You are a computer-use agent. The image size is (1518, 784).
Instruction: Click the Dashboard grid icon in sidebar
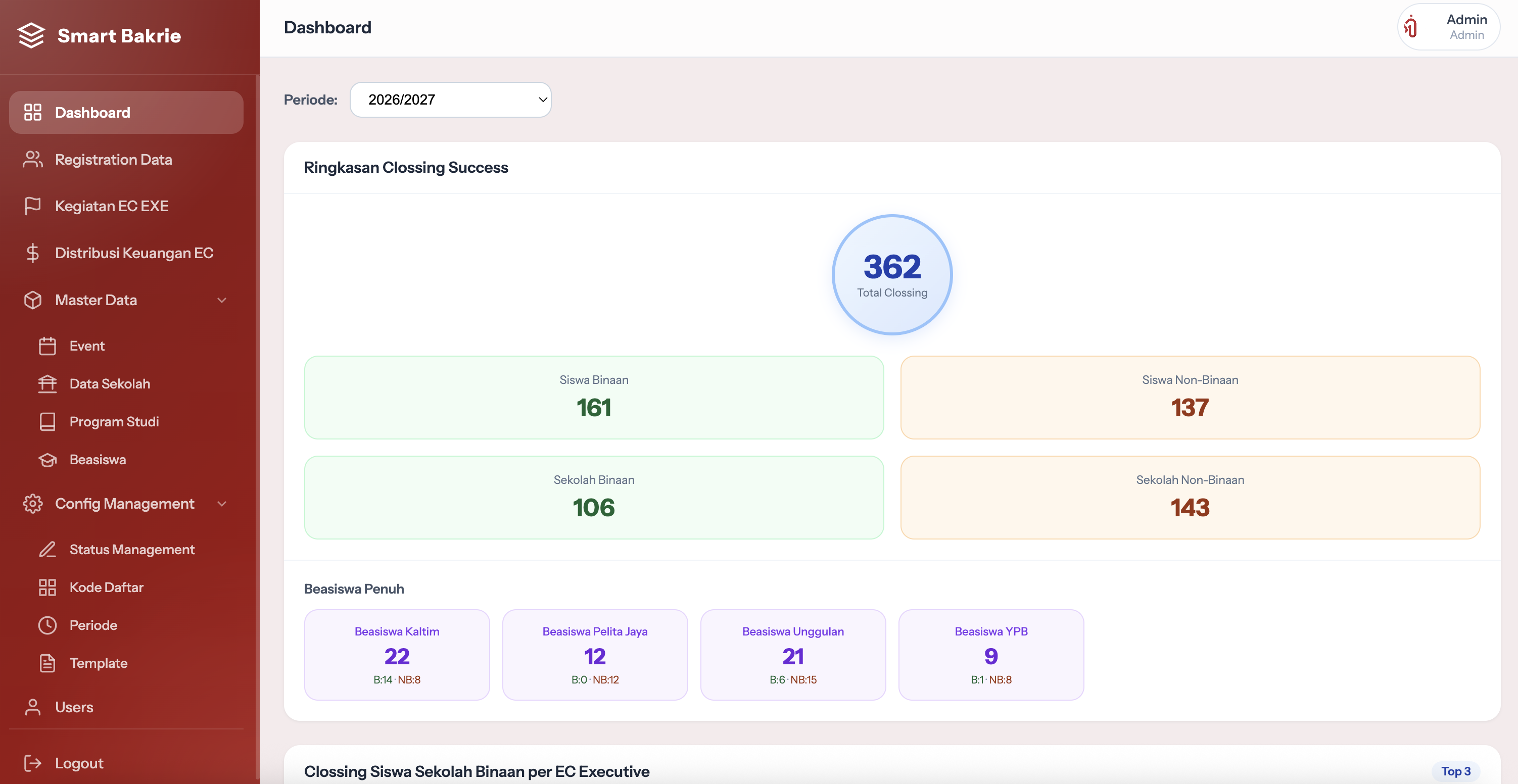(x=33, y=113)
